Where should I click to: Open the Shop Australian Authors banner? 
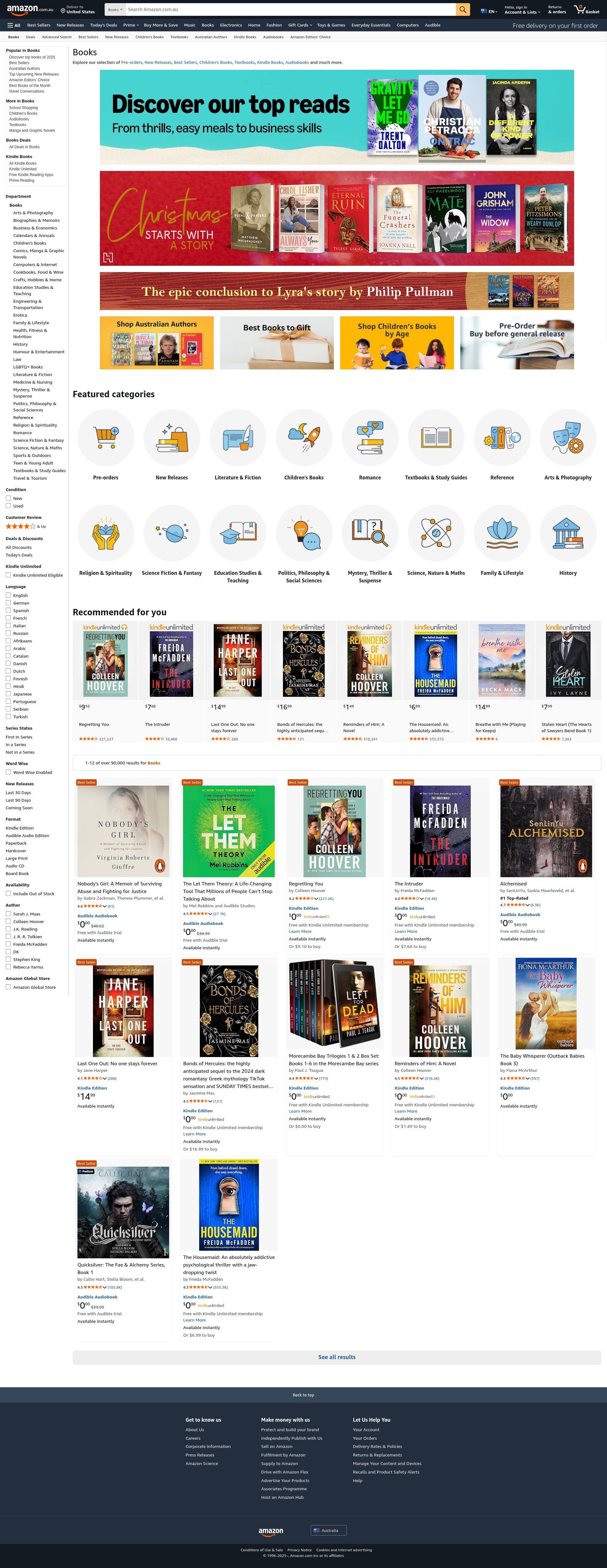[156, 343]
